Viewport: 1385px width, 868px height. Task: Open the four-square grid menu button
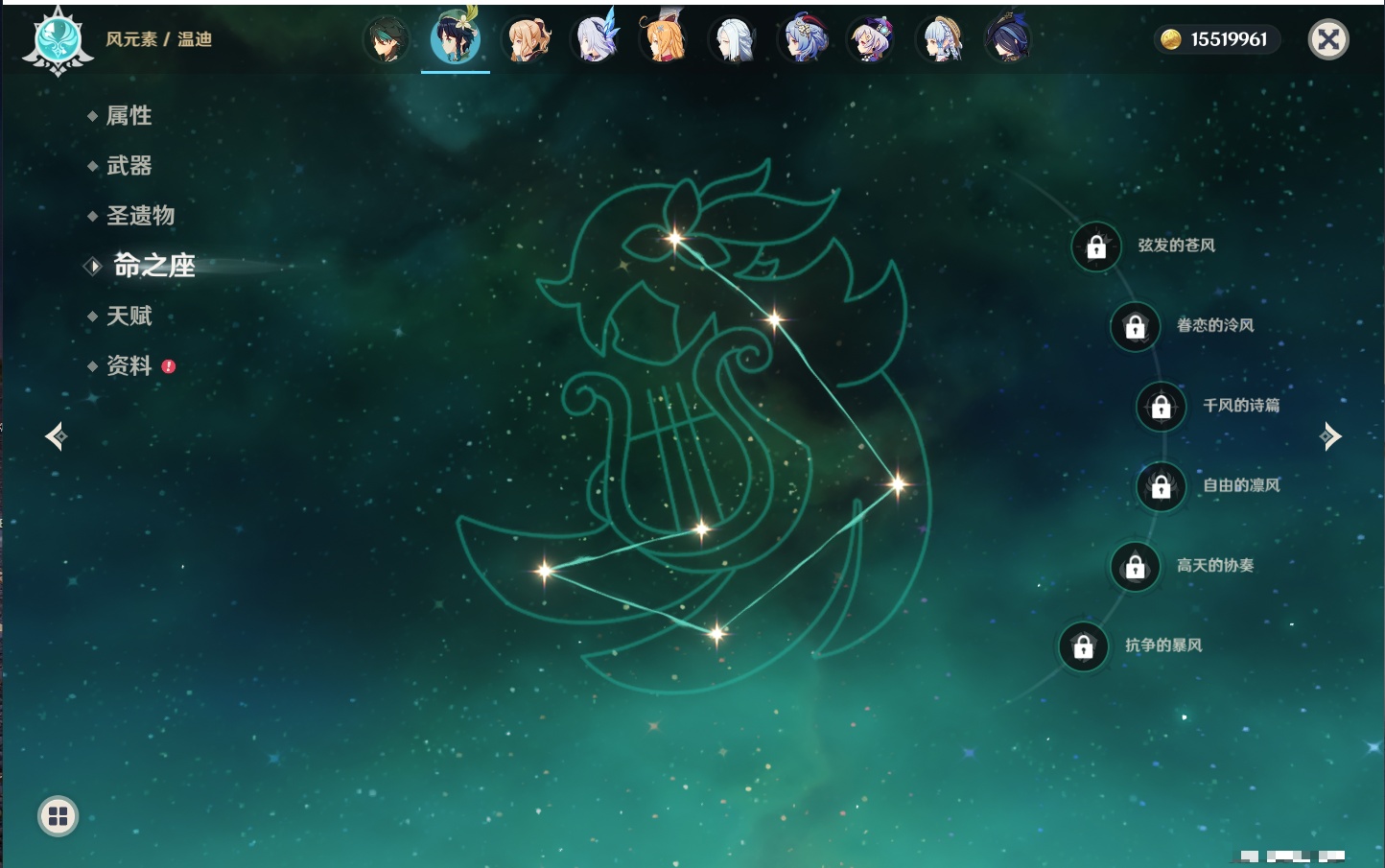[x=58, y=816]
